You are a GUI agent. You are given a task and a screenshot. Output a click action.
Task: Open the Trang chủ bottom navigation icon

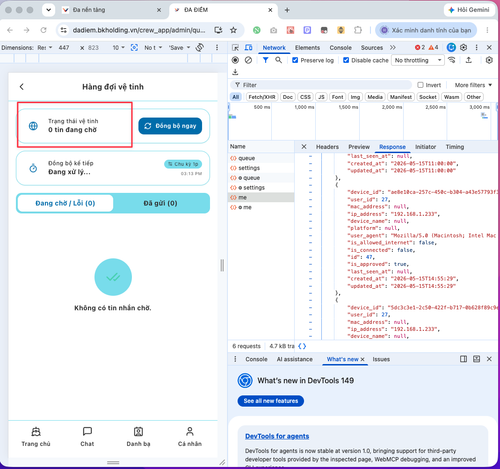click(36, 437)
